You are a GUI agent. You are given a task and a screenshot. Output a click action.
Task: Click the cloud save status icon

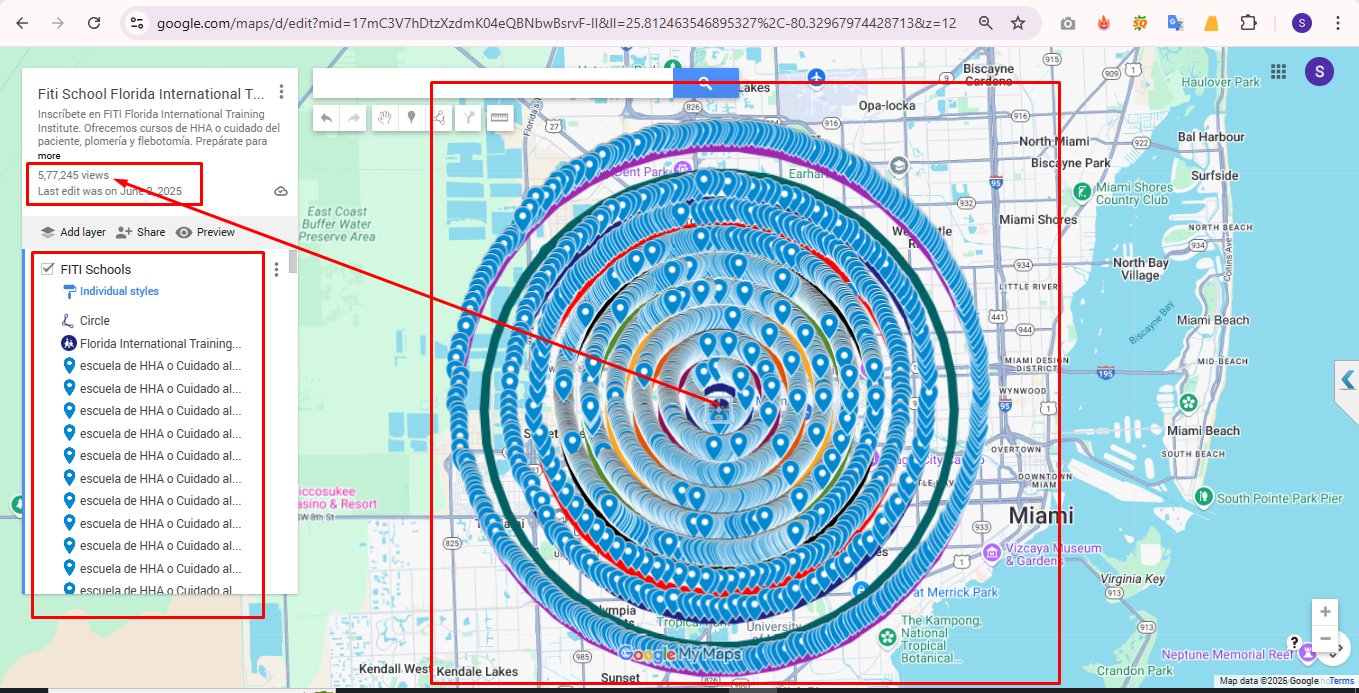(x=281, y=190)
